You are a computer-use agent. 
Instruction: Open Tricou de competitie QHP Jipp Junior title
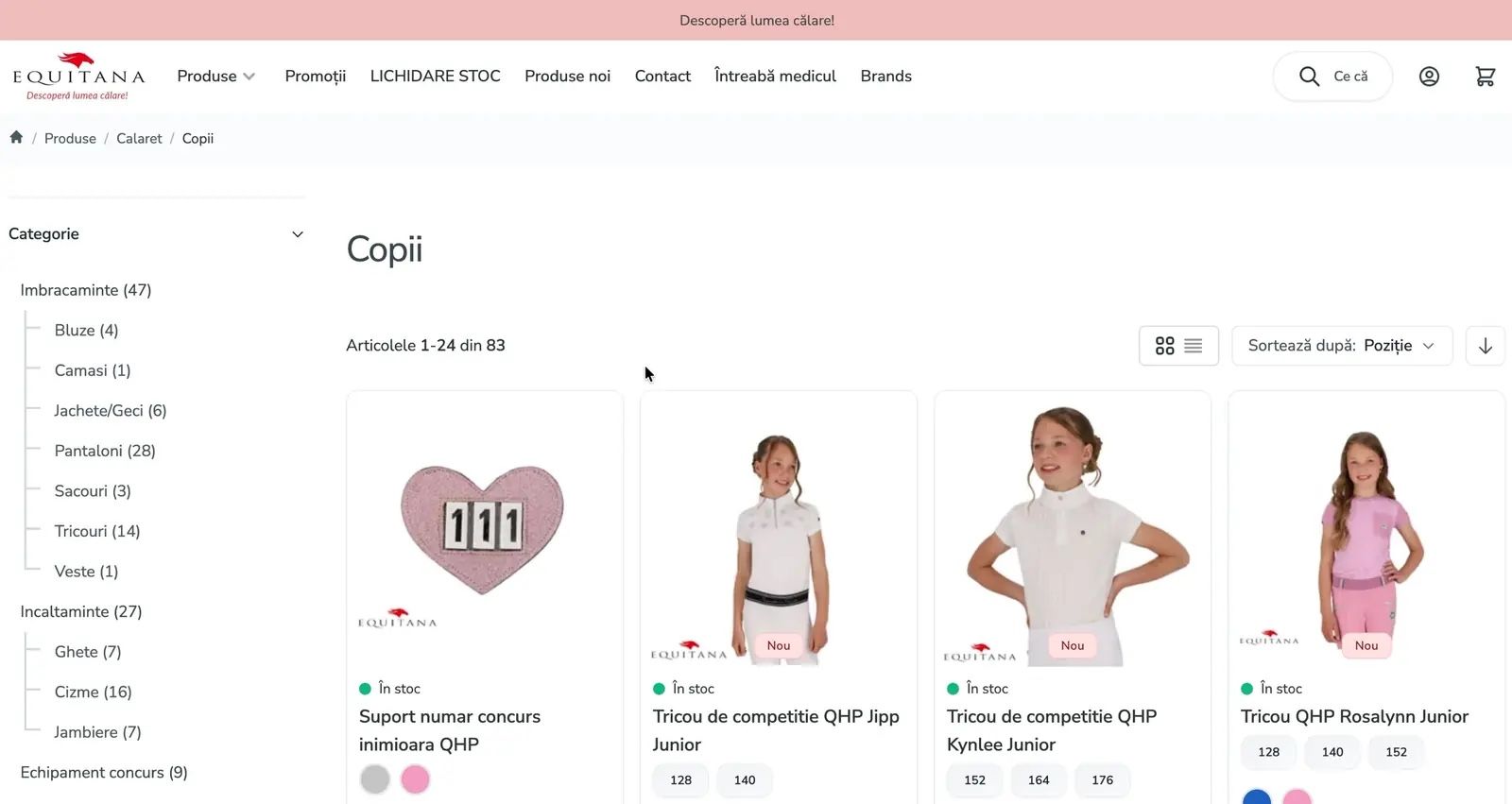click(776, 730)
